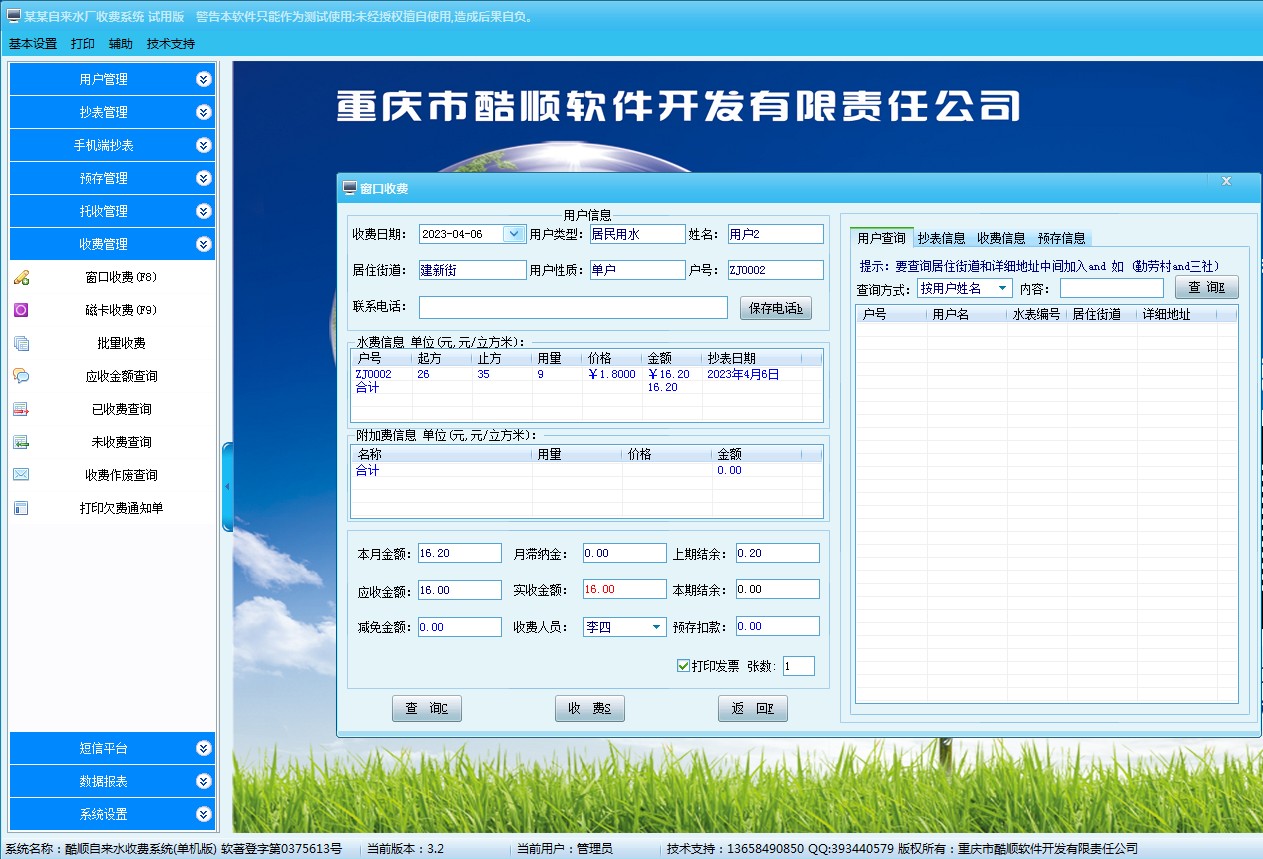1263x859 pixels.
Task: Click the 已收费查询 icon
Action: [x=21, y=409]
